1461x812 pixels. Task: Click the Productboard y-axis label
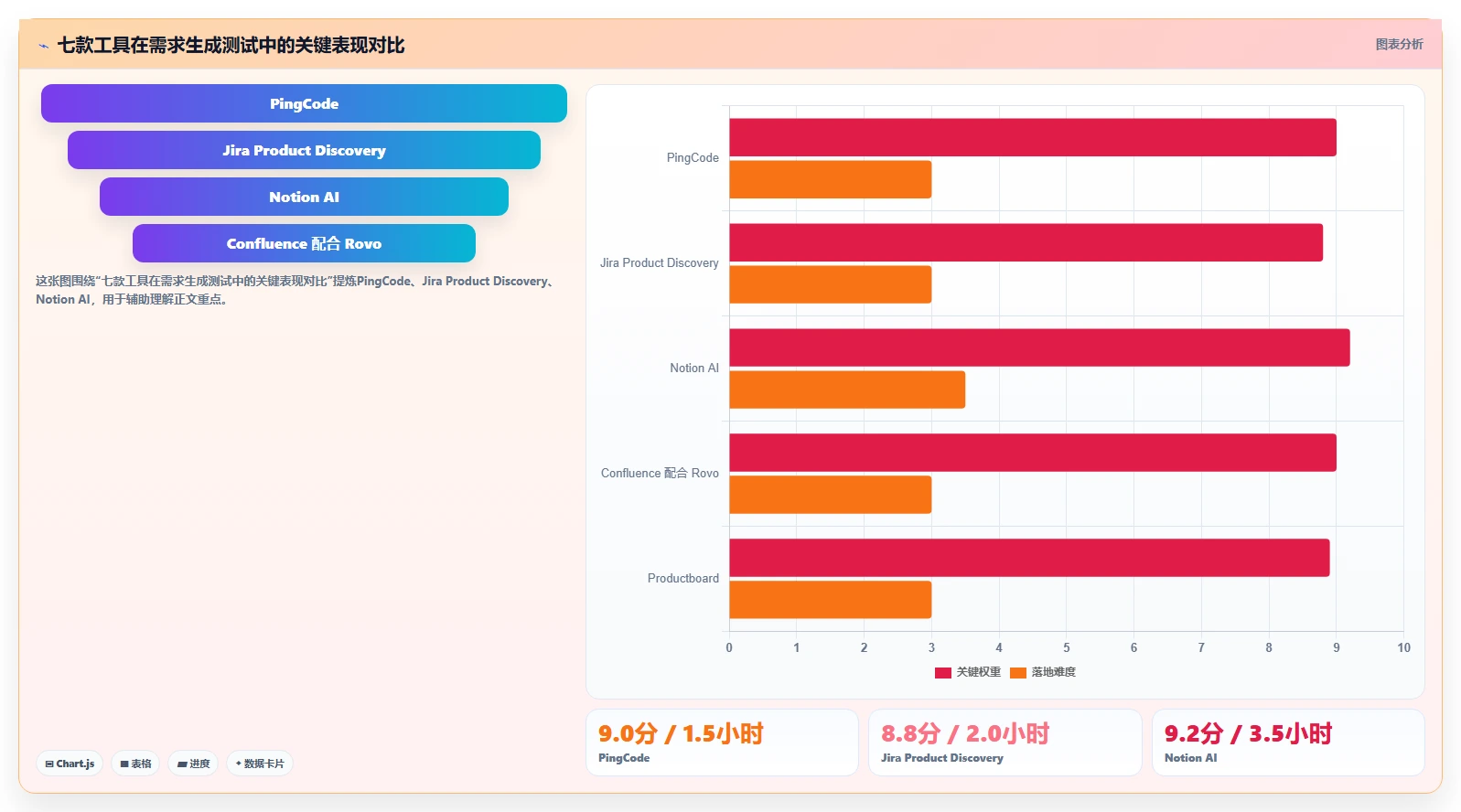(683, 579)
